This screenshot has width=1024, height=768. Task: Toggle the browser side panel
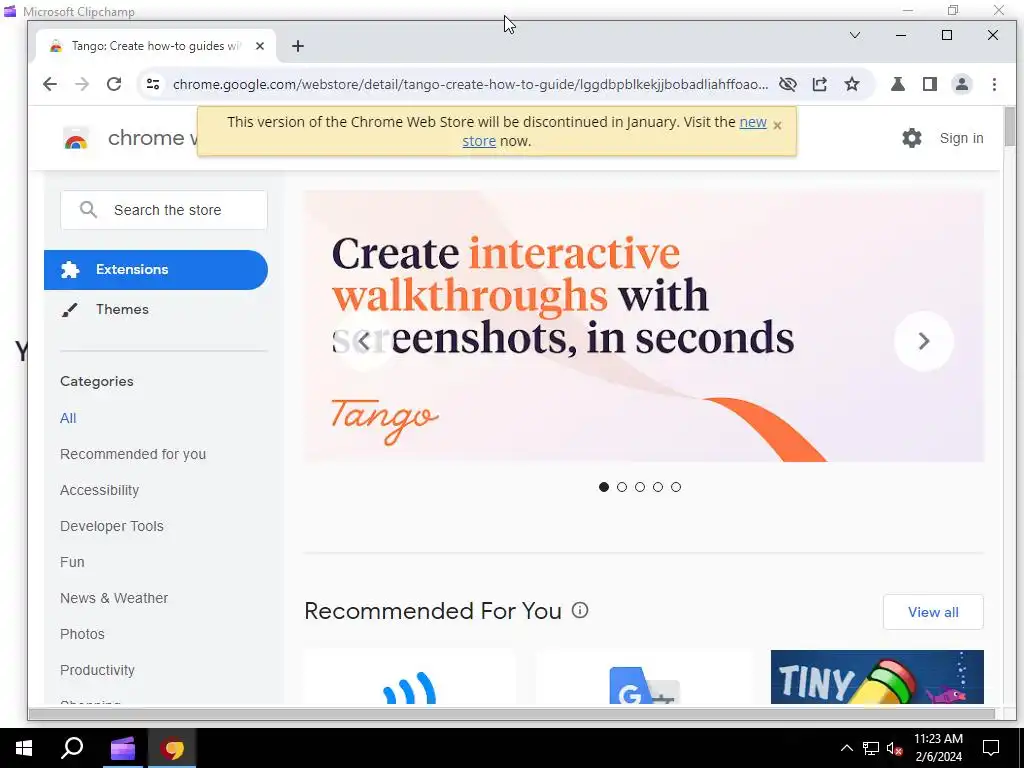point(930,84)
